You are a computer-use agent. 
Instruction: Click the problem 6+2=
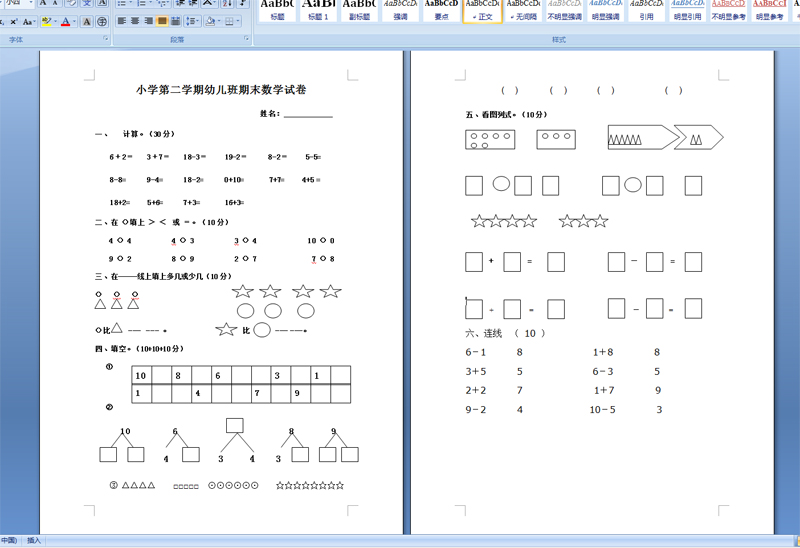click(120, 157)
